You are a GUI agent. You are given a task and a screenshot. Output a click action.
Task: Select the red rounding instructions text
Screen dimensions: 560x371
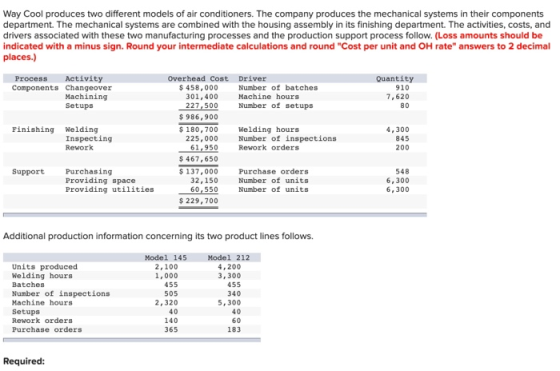(277, 46)
